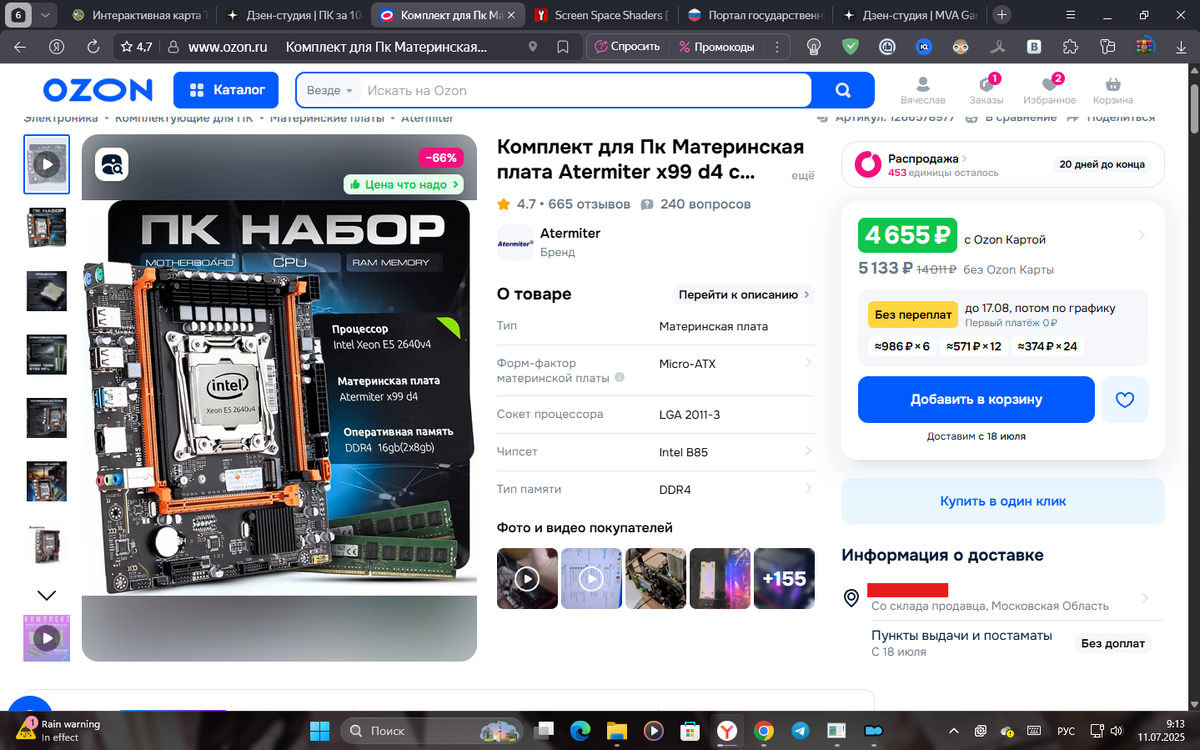Viewport: 1200px width, 750px height.
Task: Expand Тип памяти DDR4 row chevron
Action: click(x=808, y=489)
